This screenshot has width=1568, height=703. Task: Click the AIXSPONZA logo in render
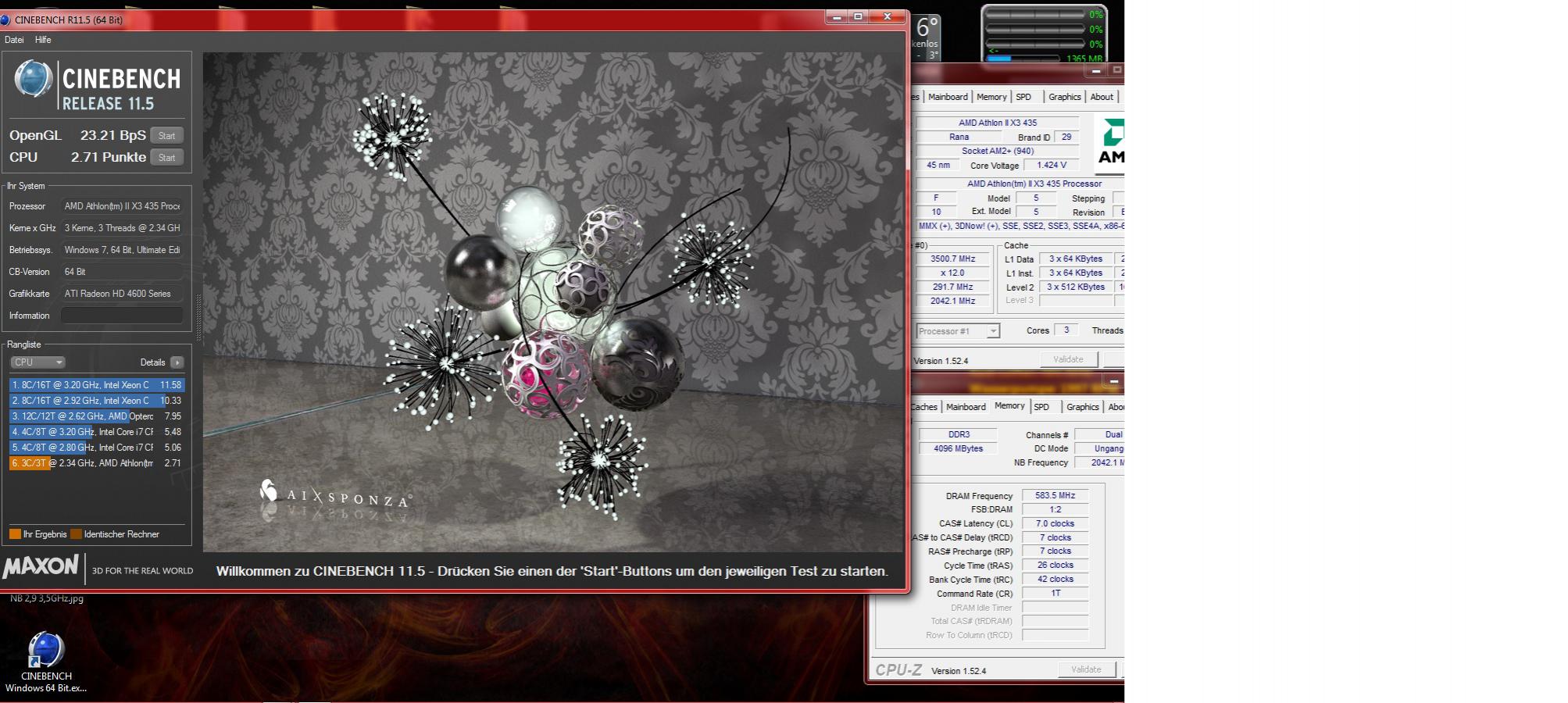pos(336,495)
